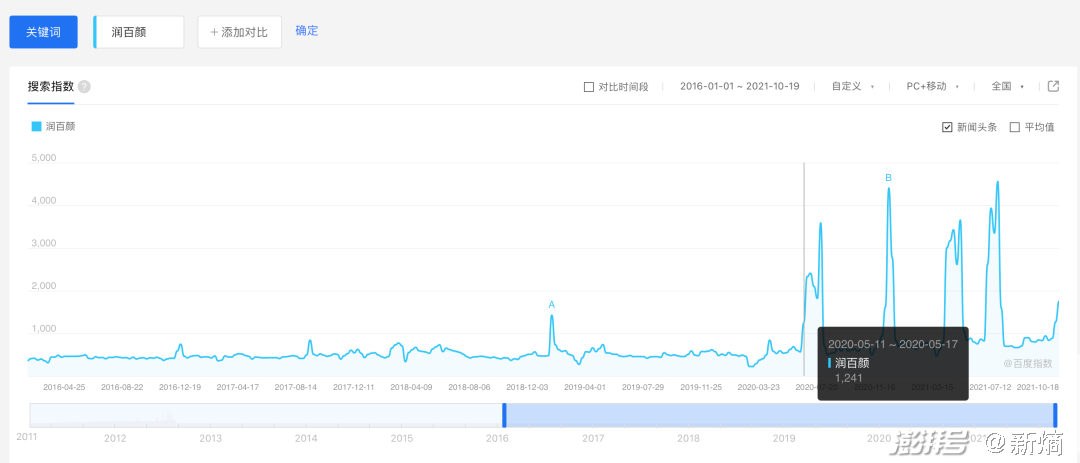Click the 确定 link

click(x=307, y=31)
